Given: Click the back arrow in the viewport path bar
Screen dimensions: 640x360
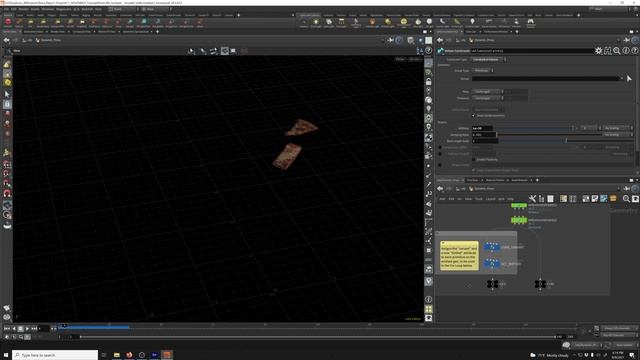Looking at the screenshot, I should click(7, 40).
